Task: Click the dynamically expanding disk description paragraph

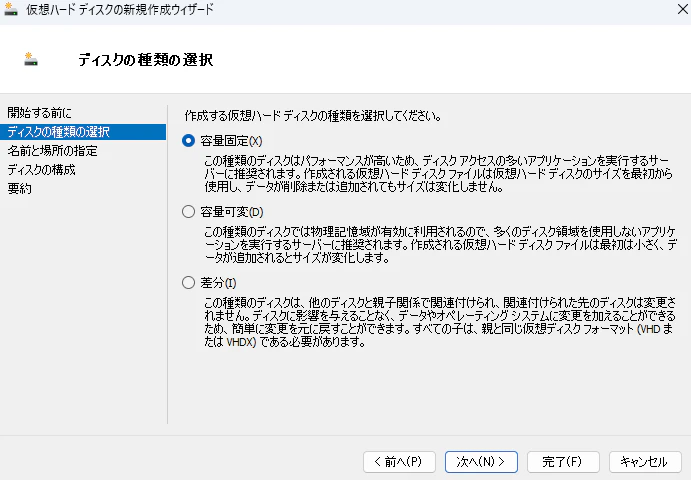Action: pyautogui.click(x=440, y=245)
